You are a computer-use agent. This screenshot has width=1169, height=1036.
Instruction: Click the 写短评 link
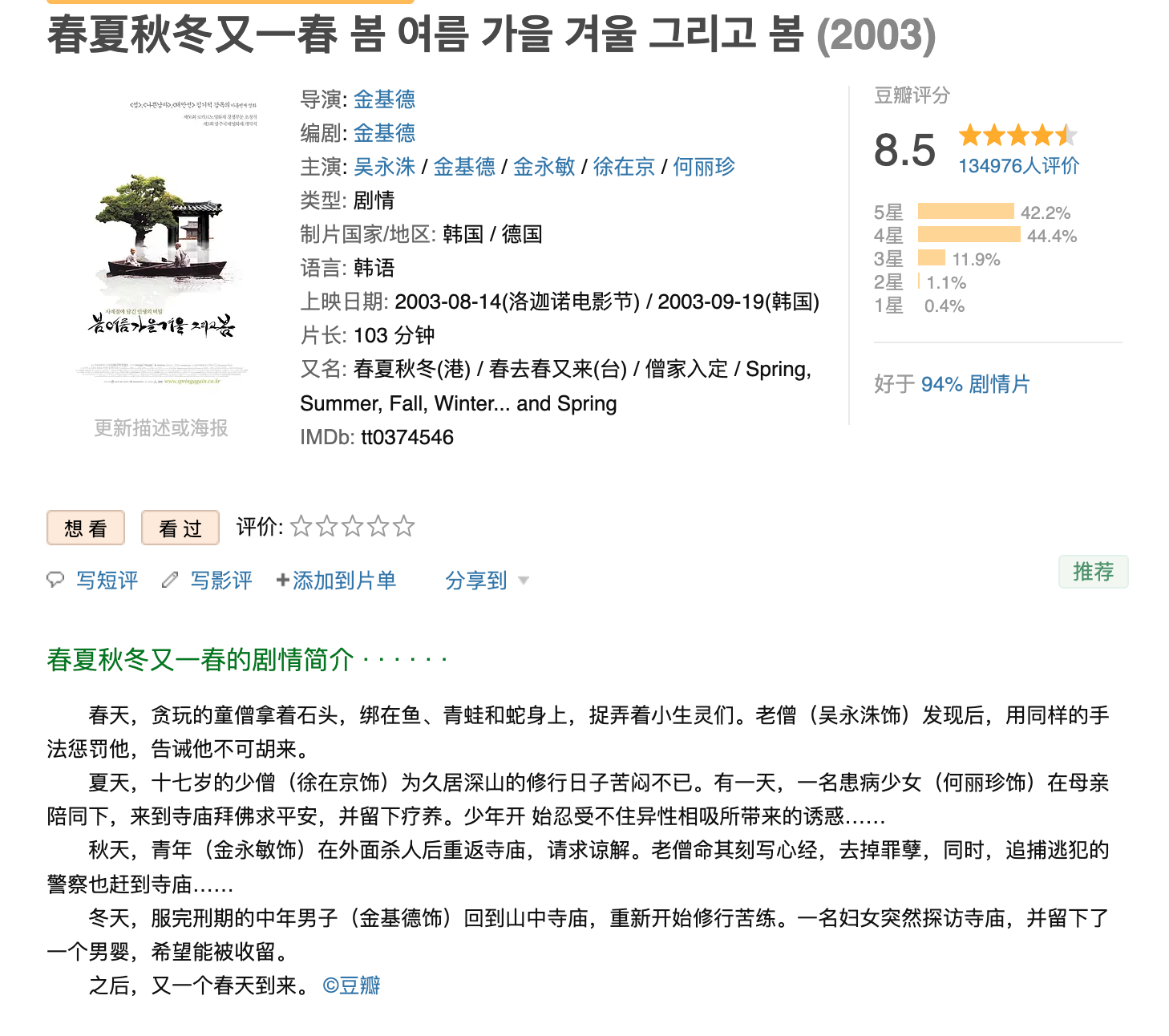[x=107, y=581]
